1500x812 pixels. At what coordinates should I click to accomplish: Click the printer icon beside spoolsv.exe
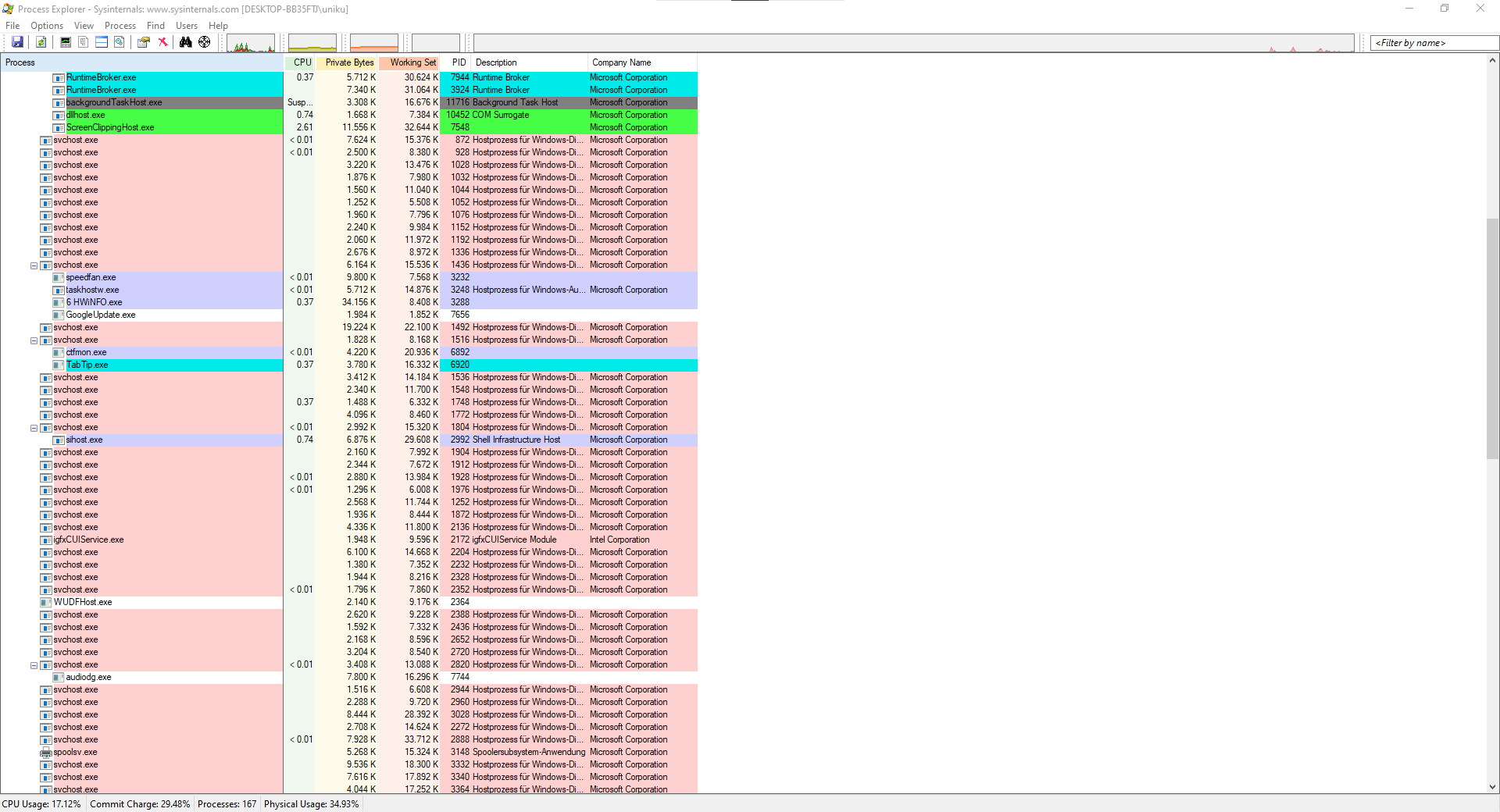pyautogui.click(x=46, y=753)
